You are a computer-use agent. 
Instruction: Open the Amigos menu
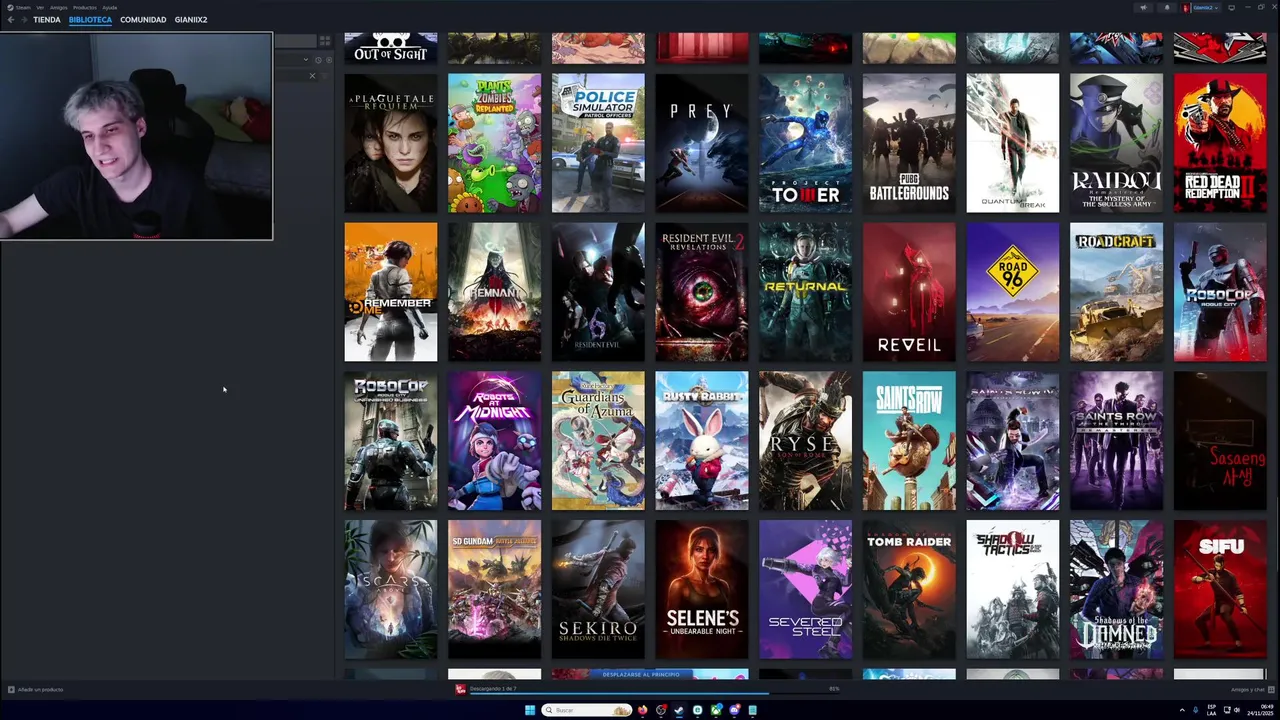[59, 7]
